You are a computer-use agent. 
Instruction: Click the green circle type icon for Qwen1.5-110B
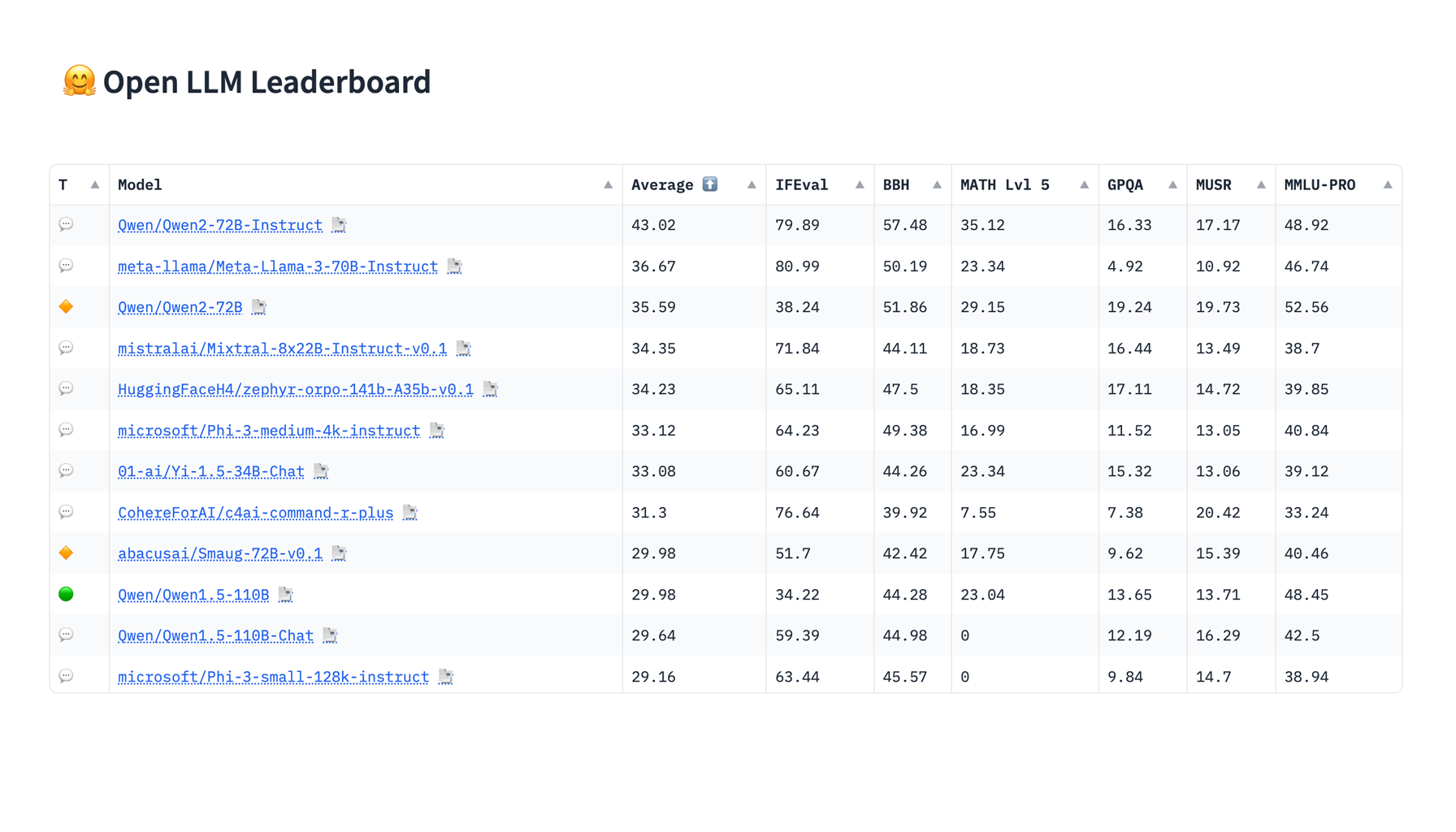tap(67, 594)
